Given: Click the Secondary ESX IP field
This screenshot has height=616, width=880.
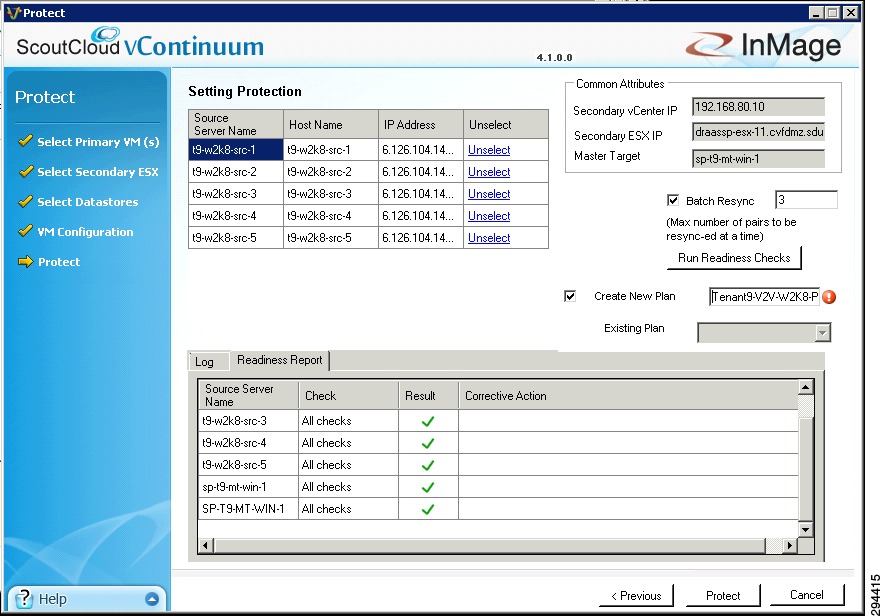Looking at the screenshot, I should 758,132.
